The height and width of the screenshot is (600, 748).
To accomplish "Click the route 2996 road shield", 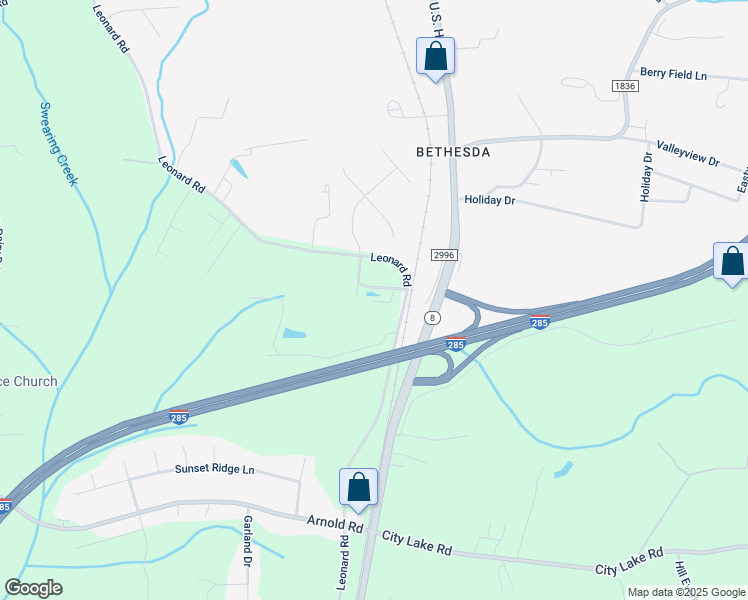I will (x=444, y=255).
